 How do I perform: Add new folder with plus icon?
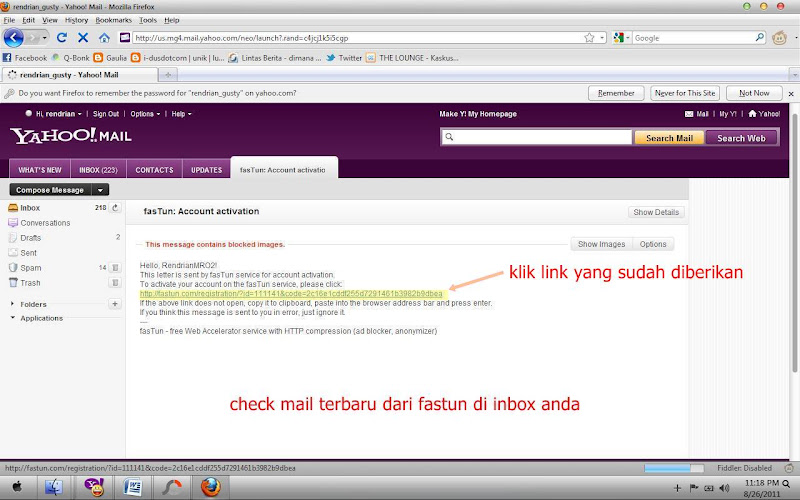[115, 304]
